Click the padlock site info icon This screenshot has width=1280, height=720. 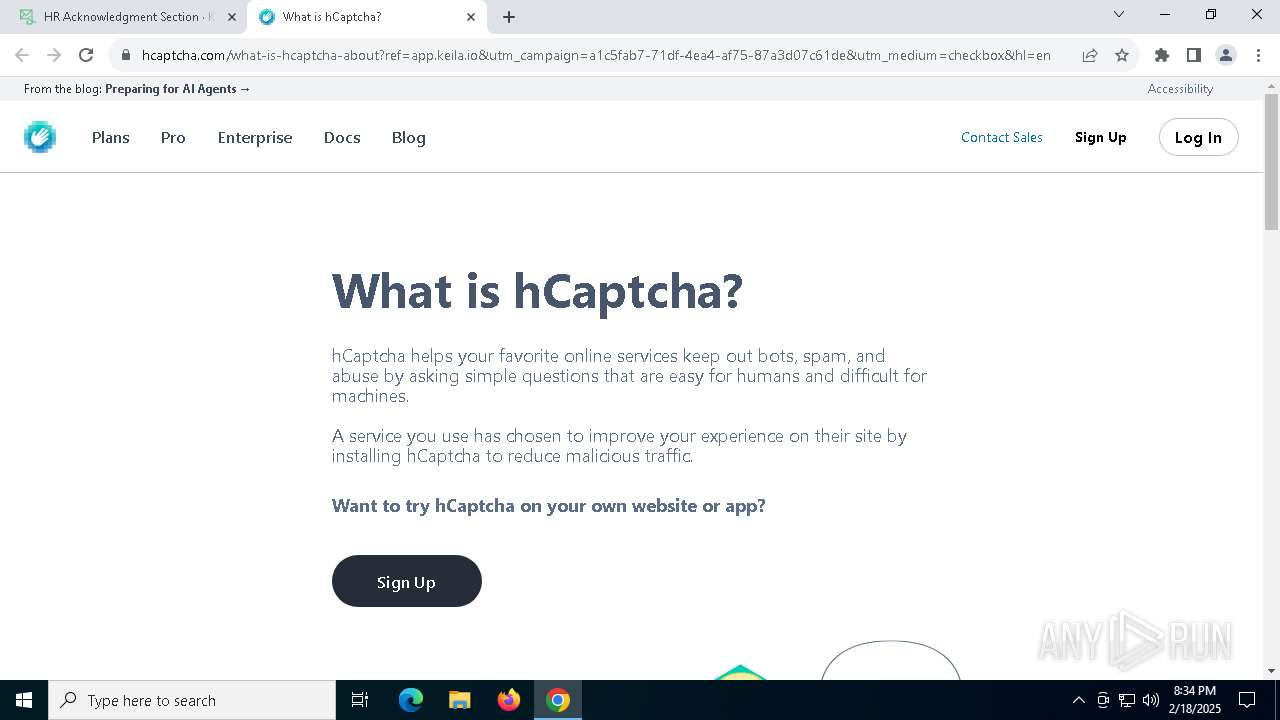(x=126, y=55)
